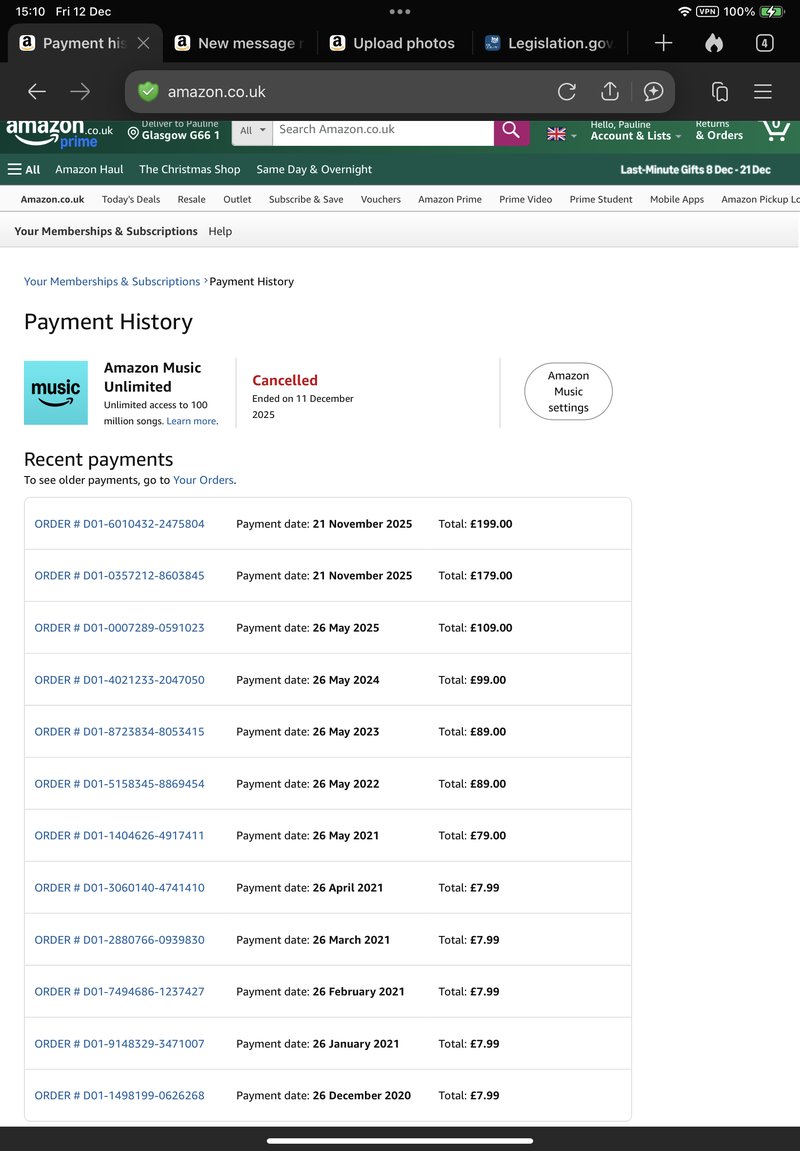The image size is (800, 1151).
Task: Open order D01-0007289-0591023
Action: (120, 628)
